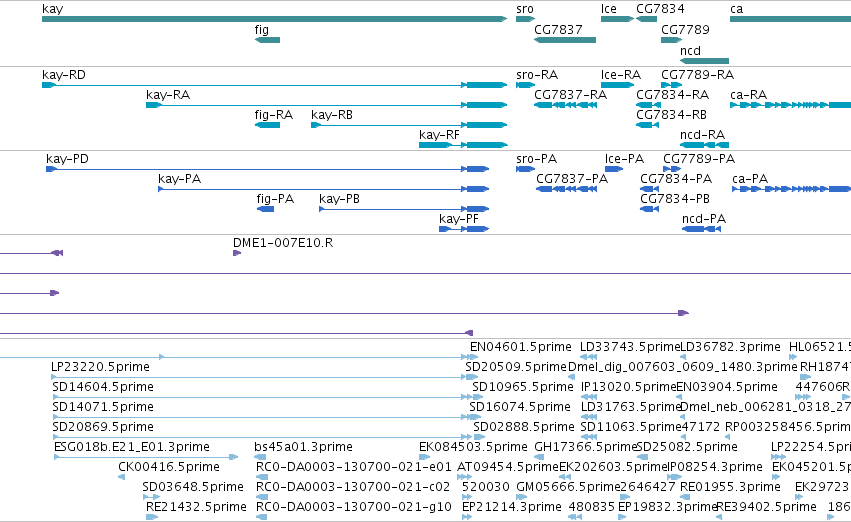Select RC0-DA0003-130700-021-g10

tap(262, 517)
